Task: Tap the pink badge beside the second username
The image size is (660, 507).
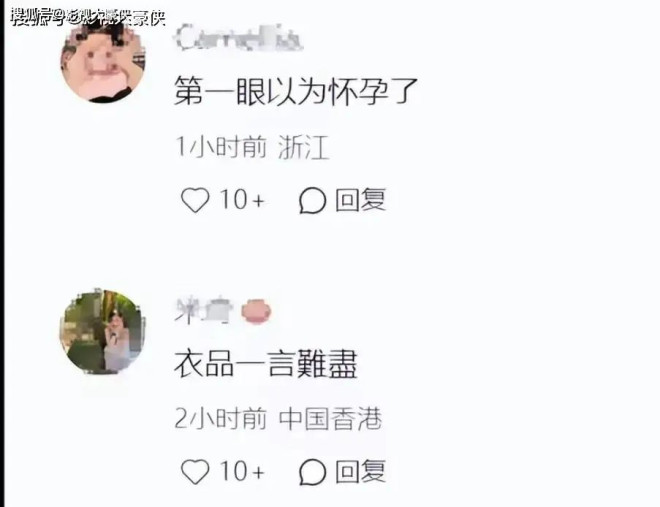Action: [x=256, y=312]
